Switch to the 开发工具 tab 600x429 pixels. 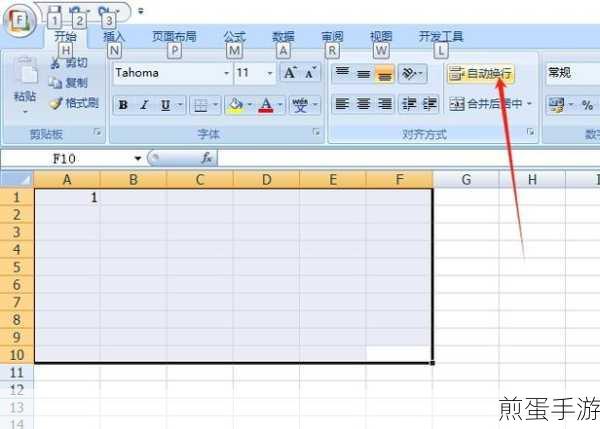pyautogui.click(x=441, y=37)
